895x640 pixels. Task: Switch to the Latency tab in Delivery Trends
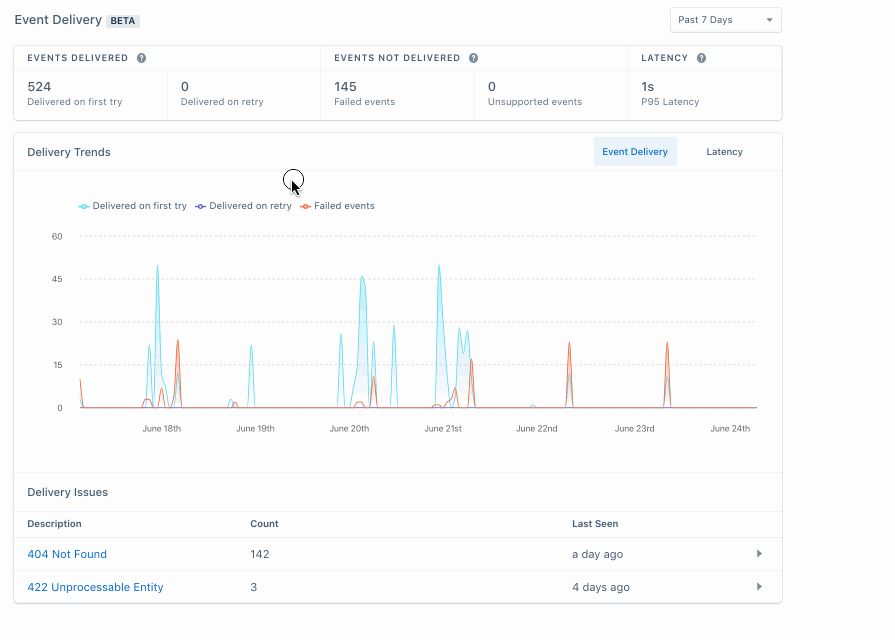tap(724, 151)
